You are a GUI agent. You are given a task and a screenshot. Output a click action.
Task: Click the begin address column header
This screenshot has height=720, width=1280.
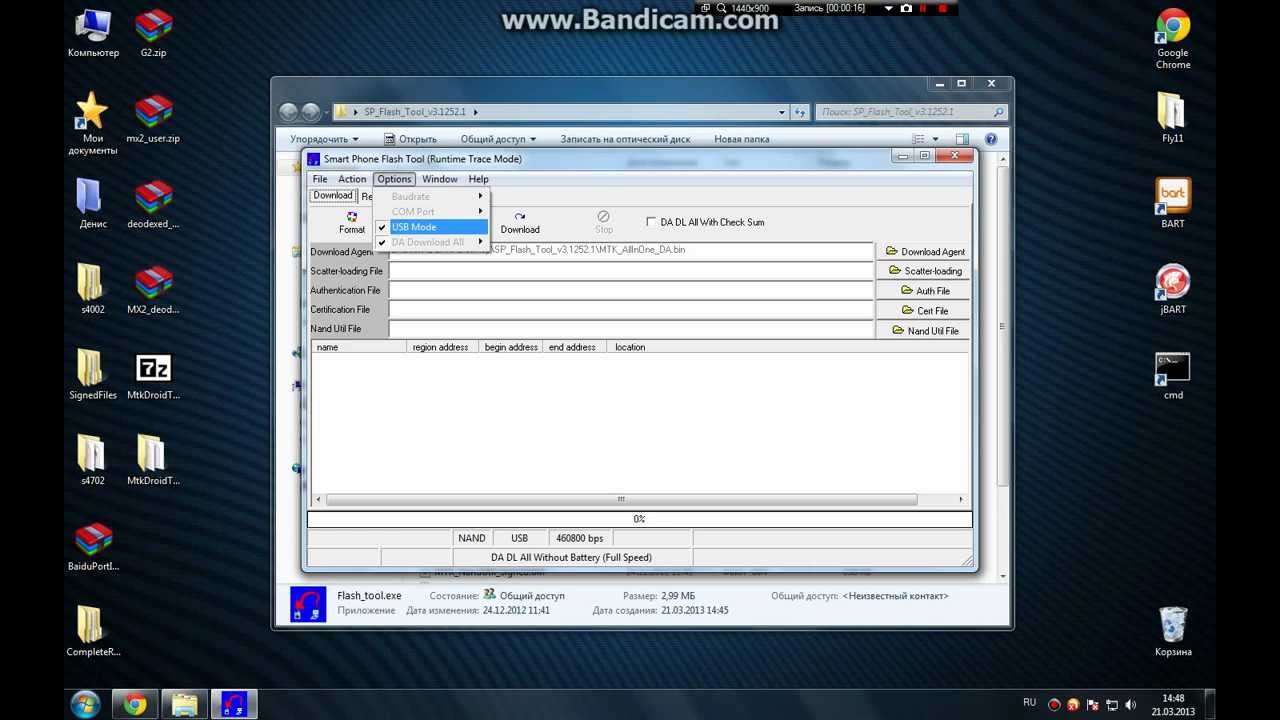tap(511, 347)
